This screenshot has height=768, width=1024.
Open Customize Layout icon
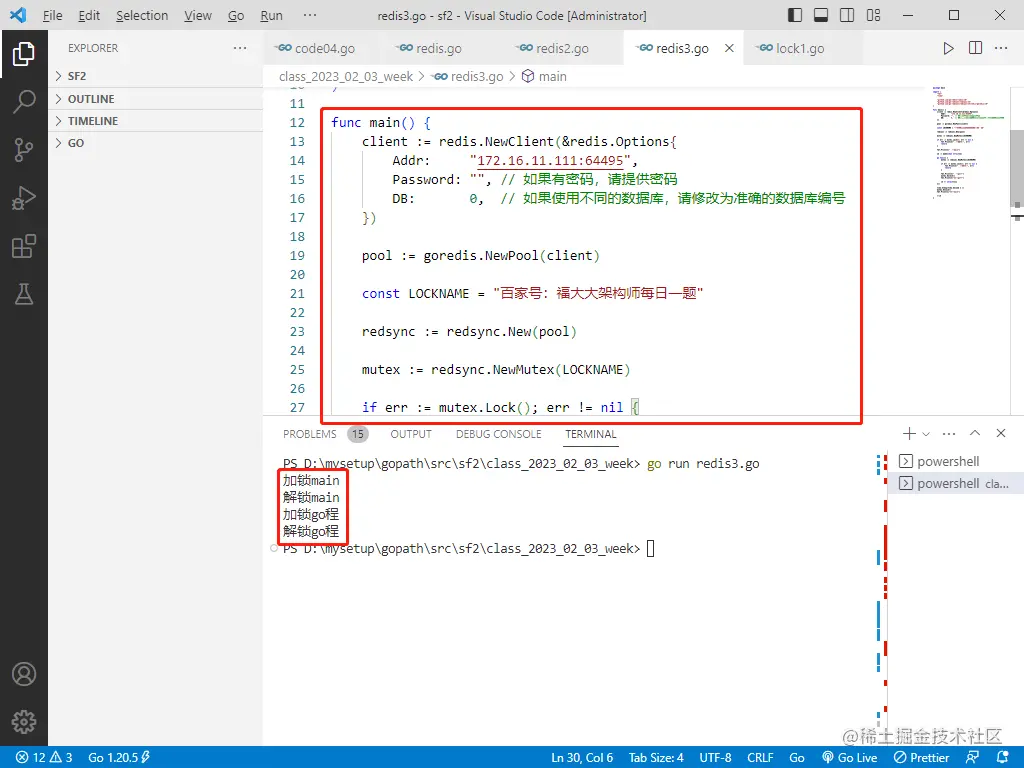tap(873, 15)
